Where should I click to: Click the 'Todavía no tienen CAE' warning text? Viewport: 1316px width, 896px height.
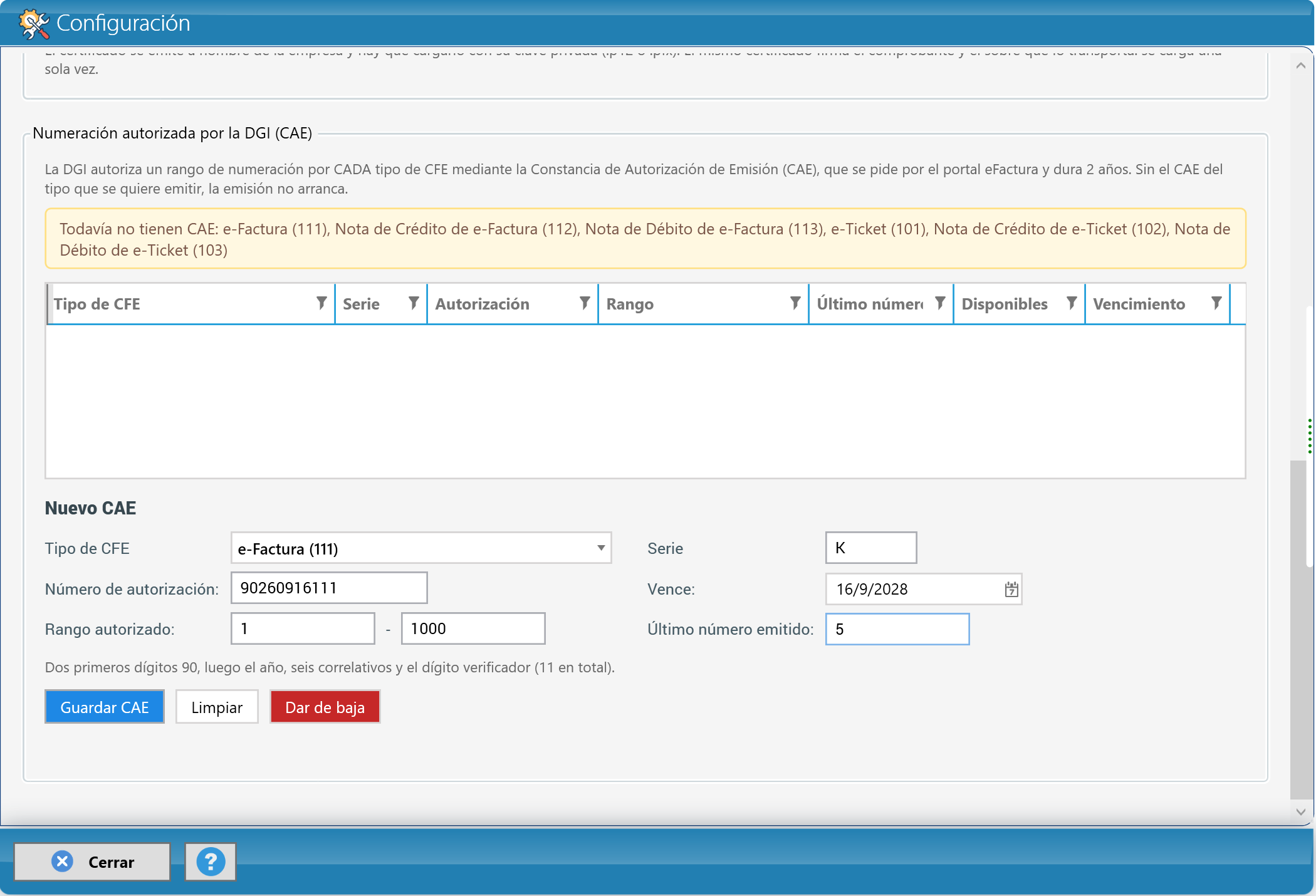pyautogui.click(x=645, y=239)
